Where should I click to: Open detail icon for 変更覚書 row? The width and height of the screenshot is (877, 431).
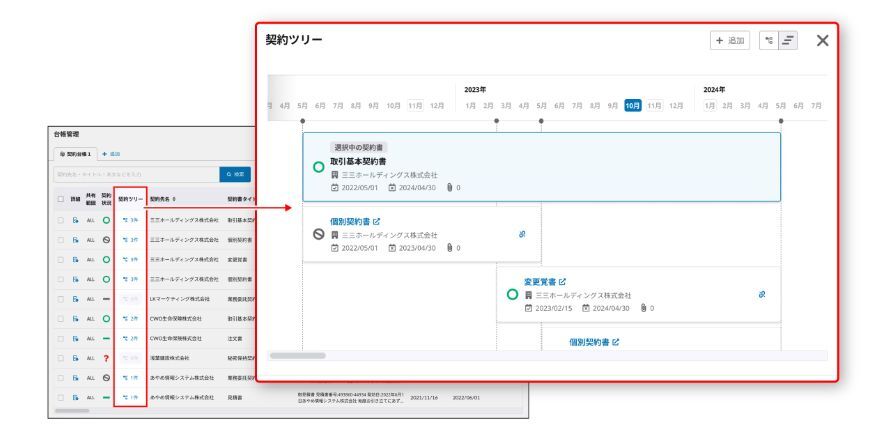(76, 260)
